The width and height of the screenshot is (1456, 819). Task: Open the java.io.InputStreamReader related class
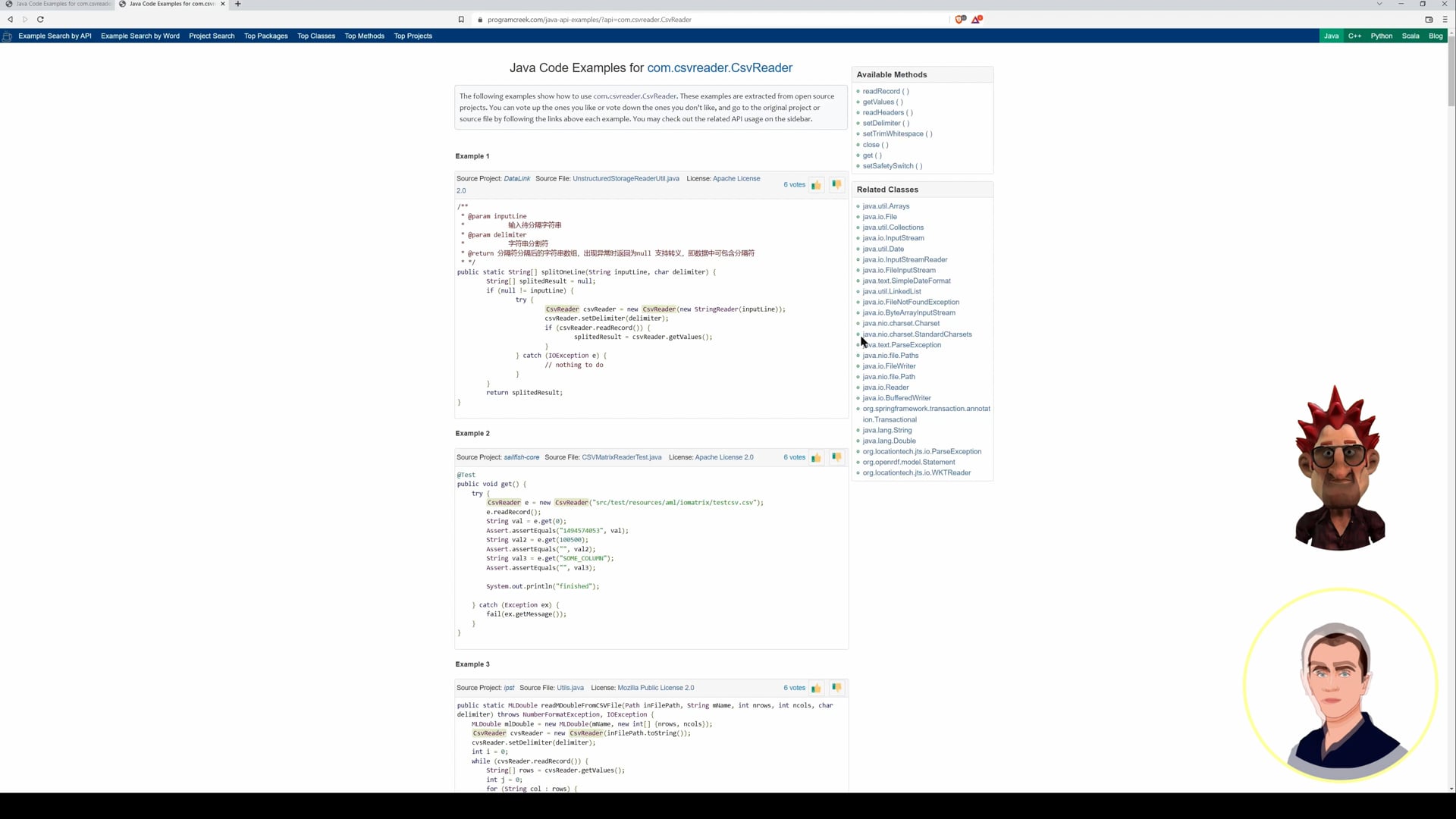tap(905, 259)
